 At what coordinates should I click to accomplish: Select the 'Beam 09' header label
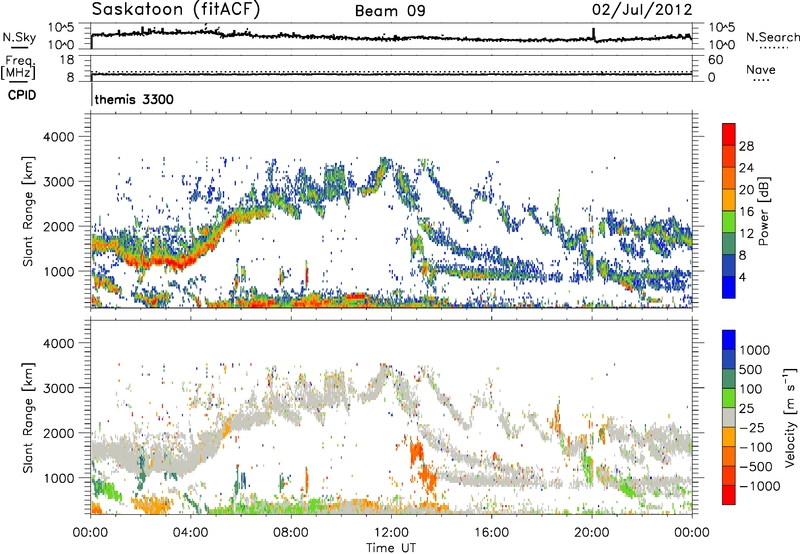click(x=390, y=11)
